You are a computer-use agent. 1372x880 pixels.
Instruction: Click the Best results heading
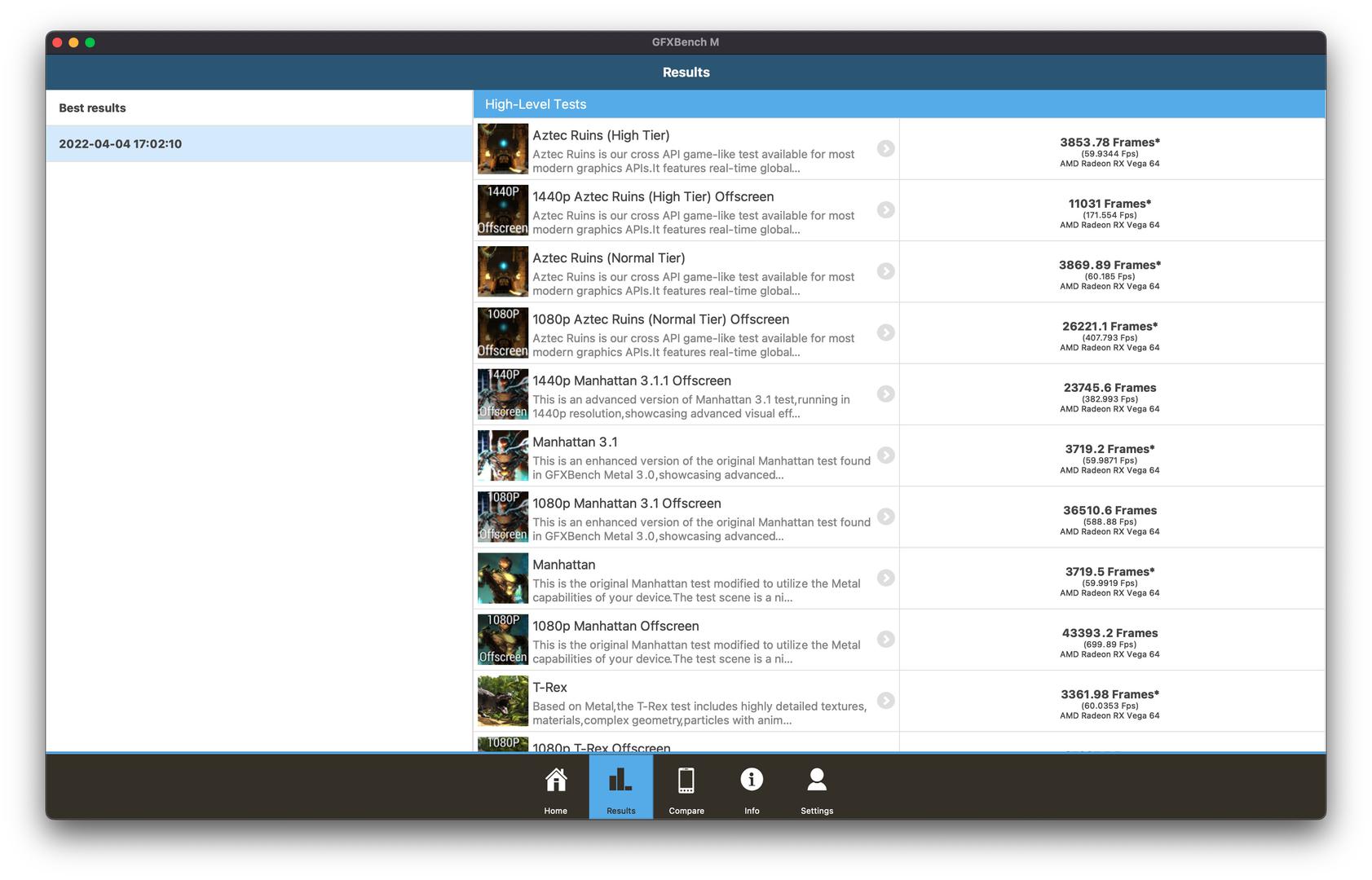[92, 108]
